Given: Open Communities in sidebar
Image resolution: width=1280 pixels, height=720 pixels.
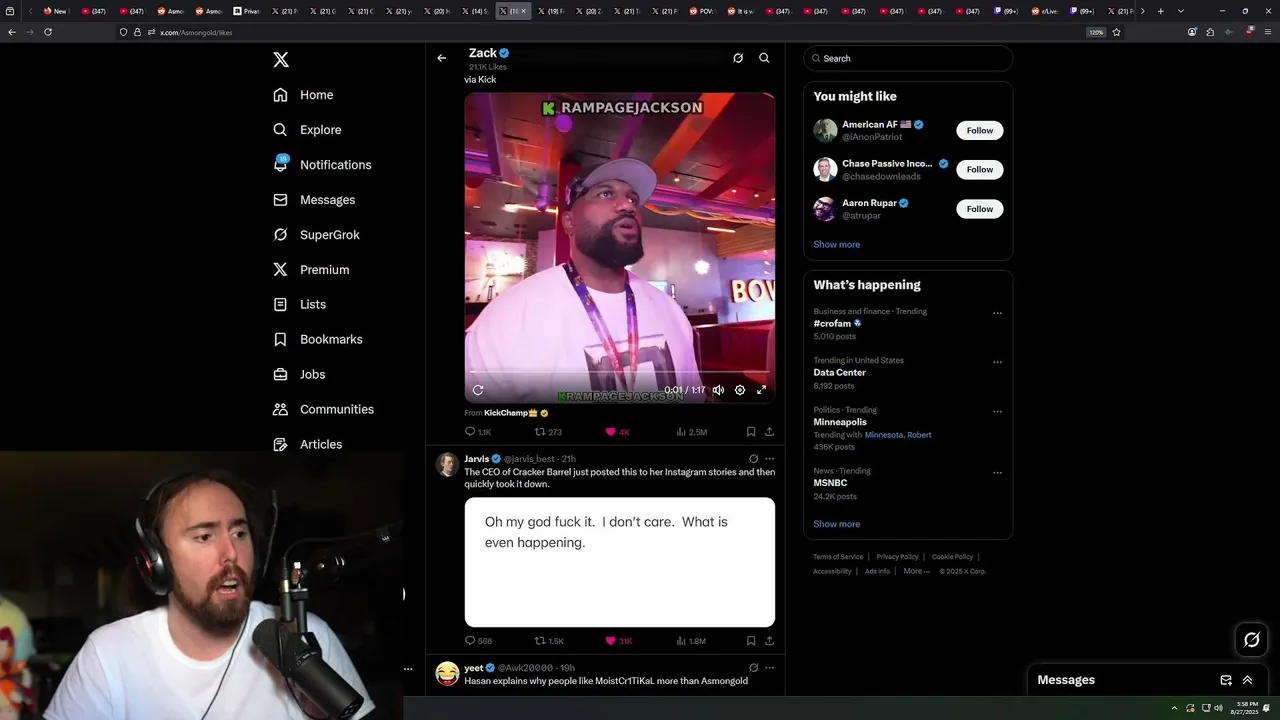Looking at the screenshot, I should [323, 409].
